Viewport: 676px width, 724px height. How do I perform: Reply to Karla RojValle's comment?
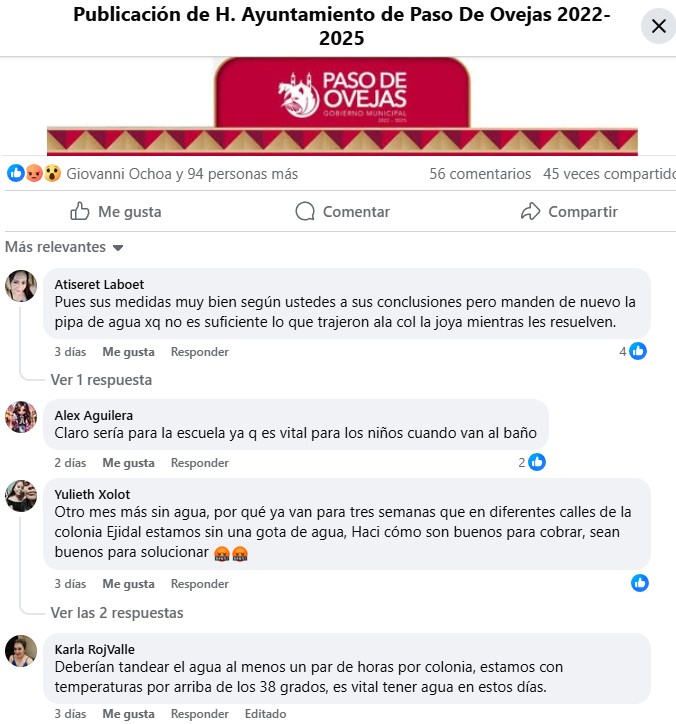(199, 714)
